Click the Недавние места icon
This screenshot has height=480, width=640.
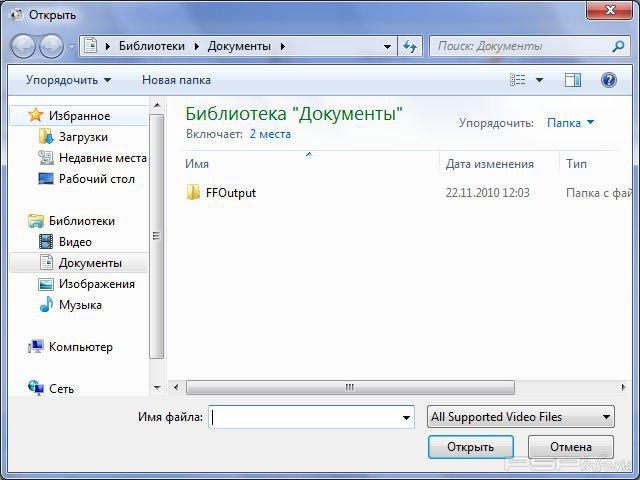point(46,158)
